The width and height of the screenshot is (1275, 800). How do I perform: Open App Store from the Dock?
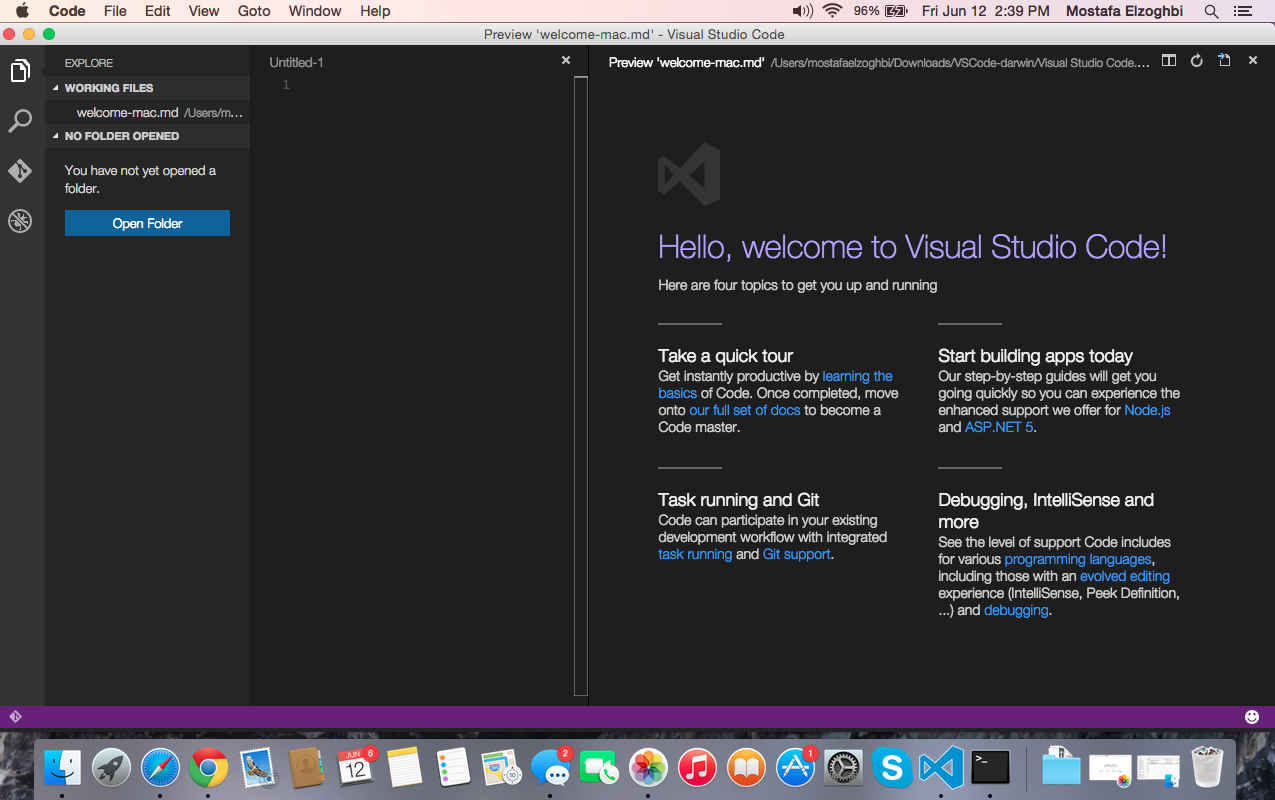coord(795,768)
